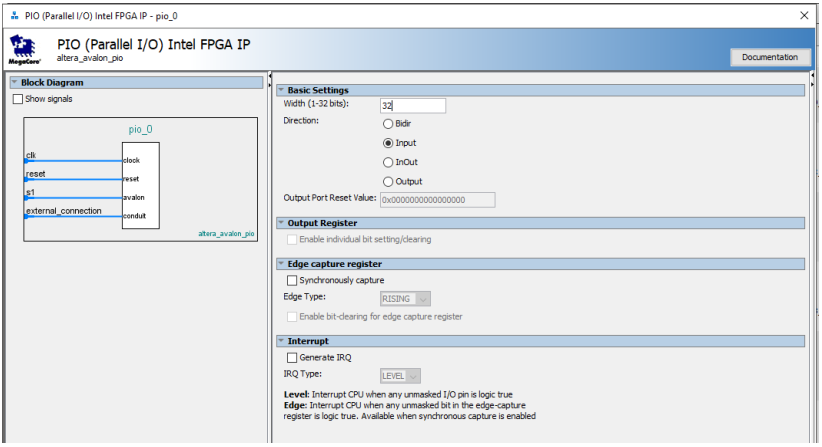The width and height of the screenshot is (822, 447).
Task: Open the Documentation button
Action: (770, 57)
